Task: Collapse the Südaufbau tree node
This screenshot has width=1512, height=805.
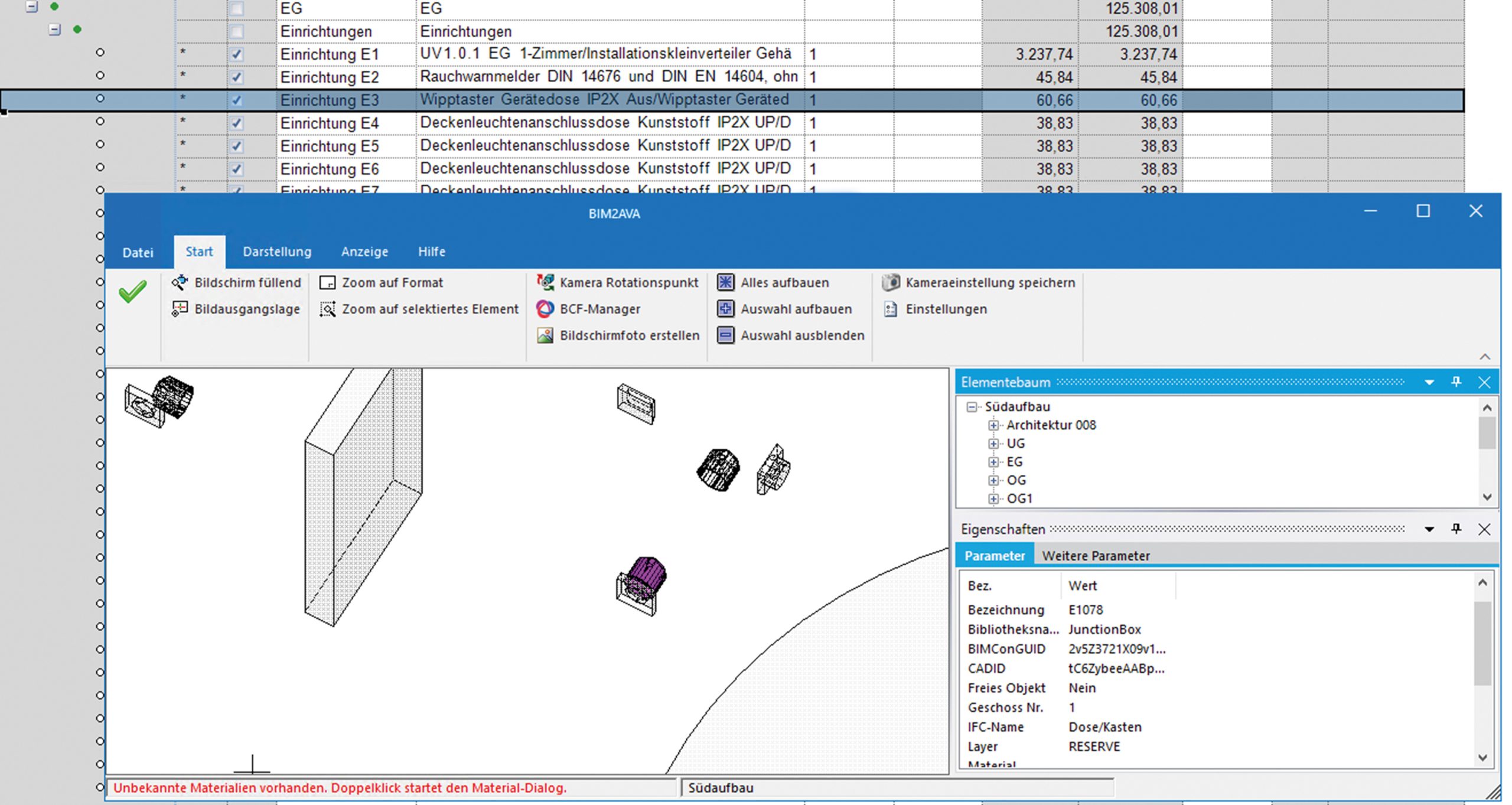Action: click(972, 406)
